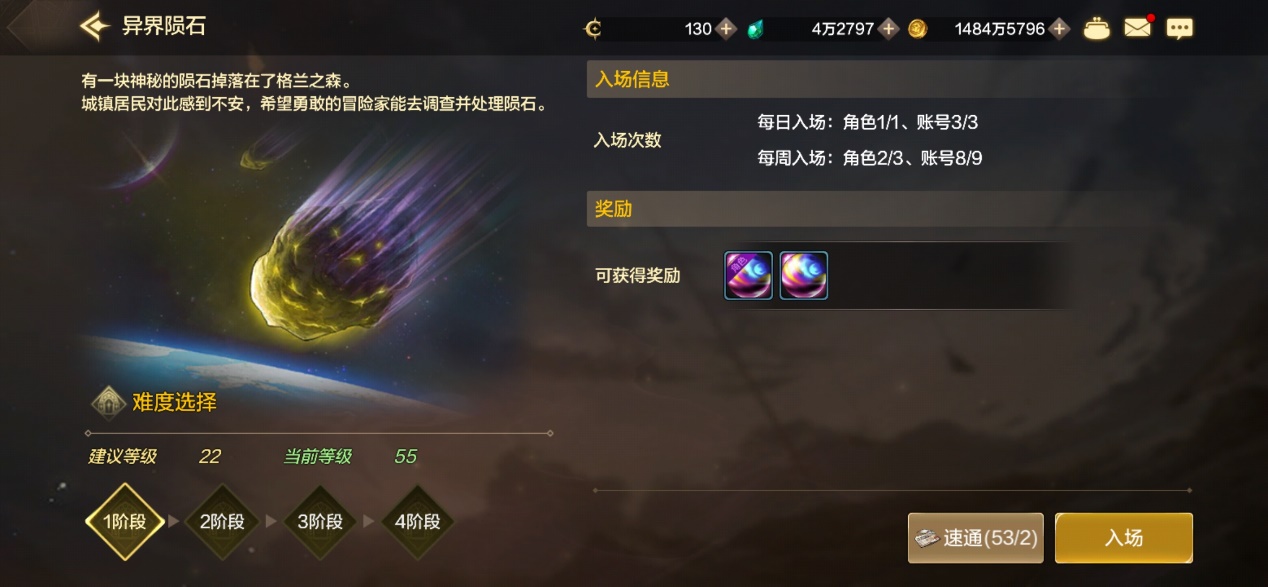Select difficulty 2阶段
This screenshot has width=1268, height=587.
(222, 521)
